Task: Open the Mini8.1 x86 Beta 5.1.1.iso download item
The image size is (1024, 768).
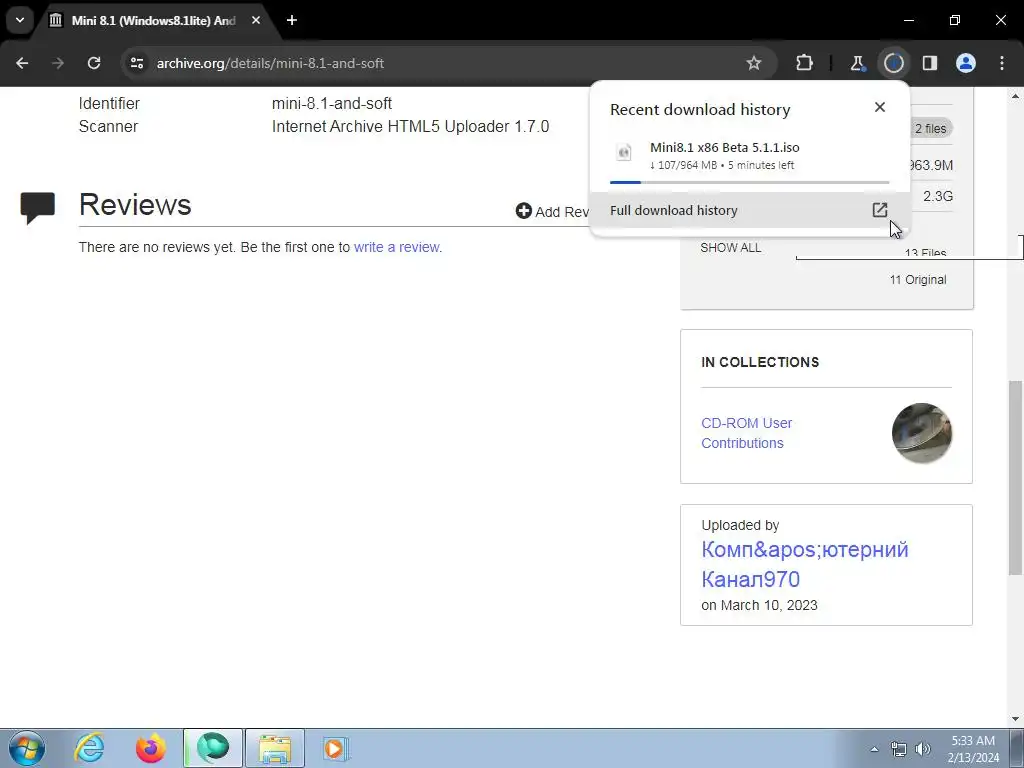Action: pyautogui.click(x=749, y=156)
